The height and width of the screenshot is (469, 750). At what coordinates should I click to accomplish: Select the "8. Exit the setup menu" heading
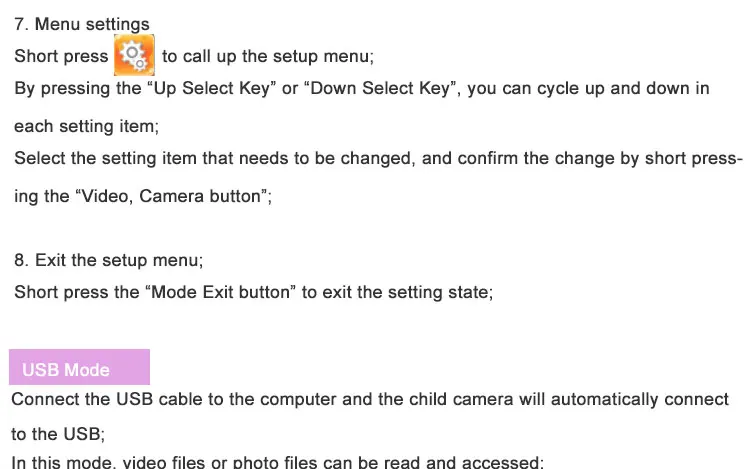click(x=108, y=260)
